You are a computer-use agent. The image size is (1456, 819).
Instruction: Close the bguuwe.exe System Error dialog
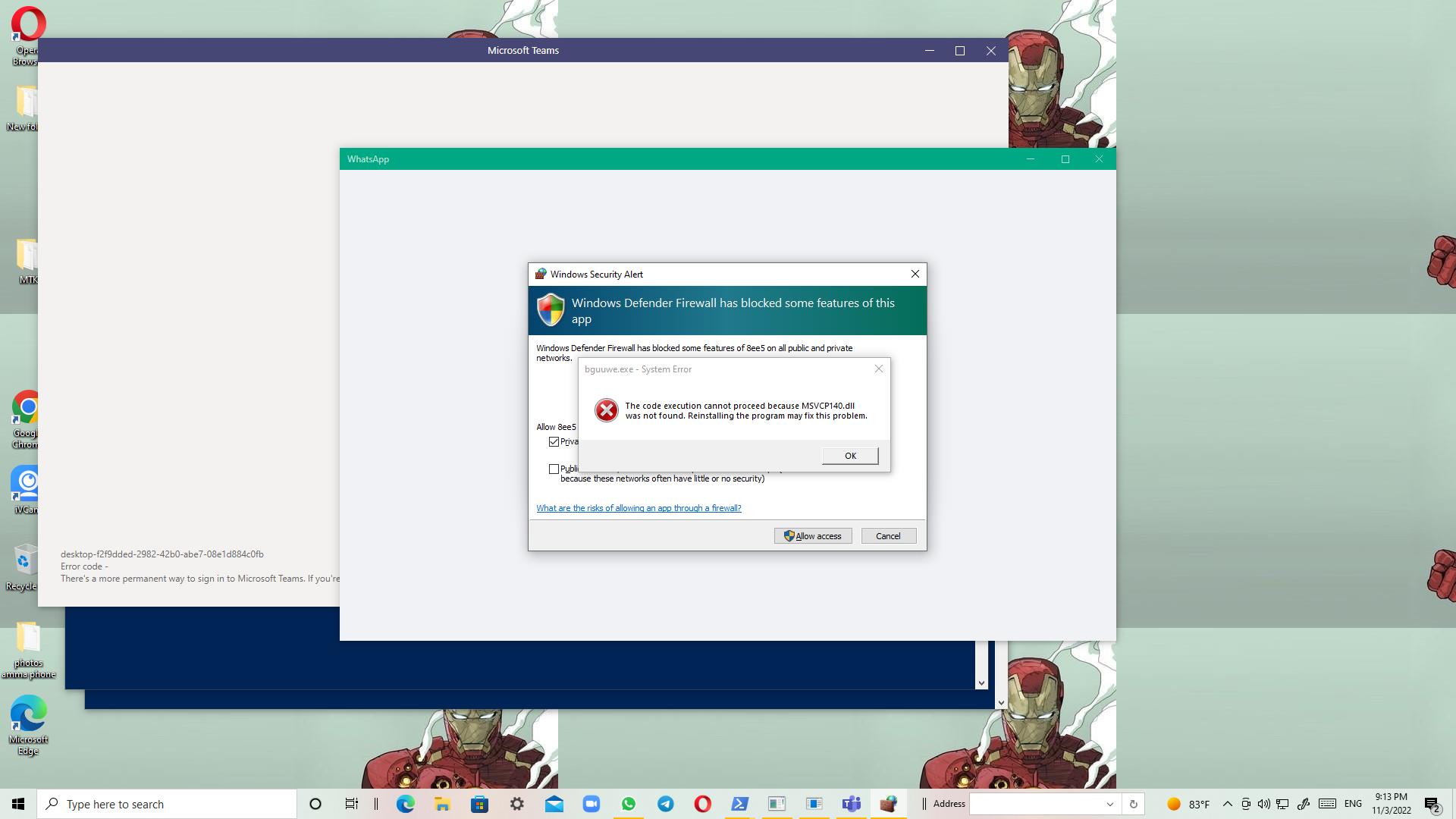[x=878, y=369]
